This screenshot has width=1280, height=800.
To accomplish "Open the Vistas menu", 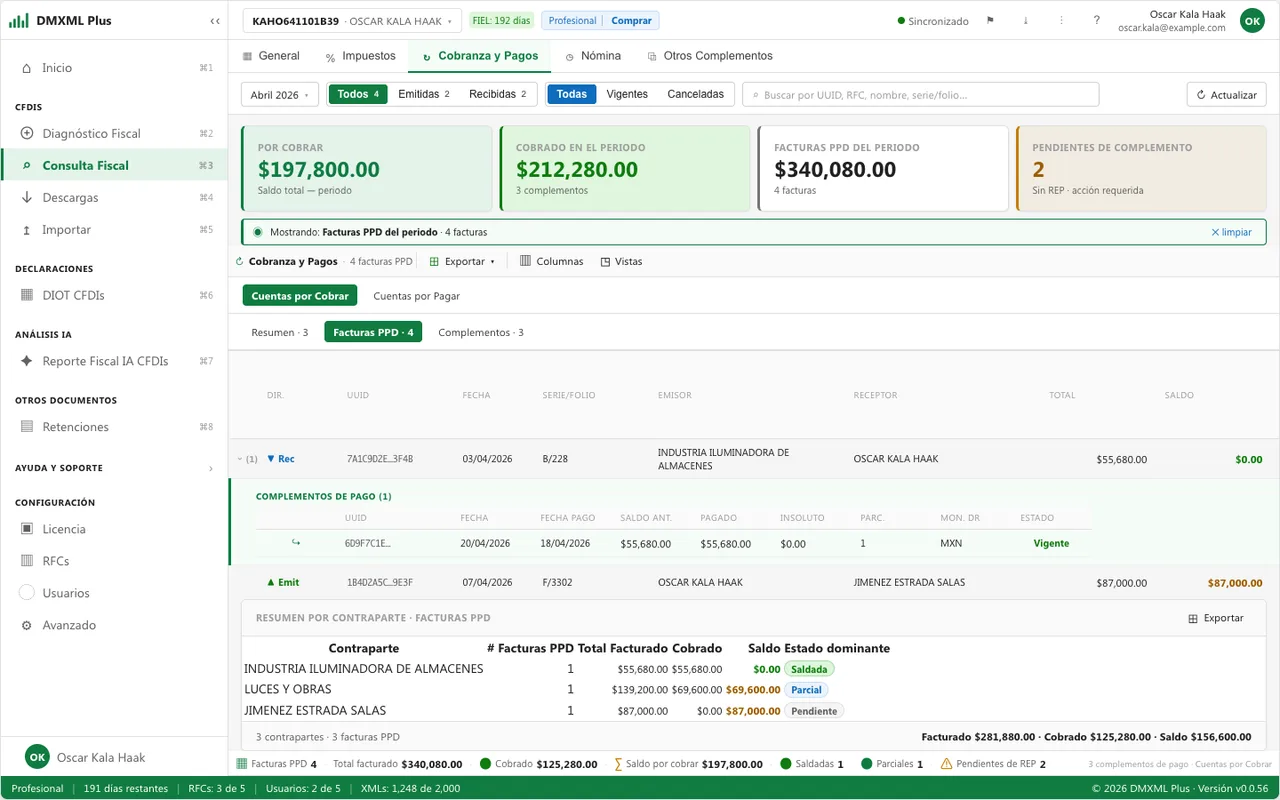I will tap(621, 261).
